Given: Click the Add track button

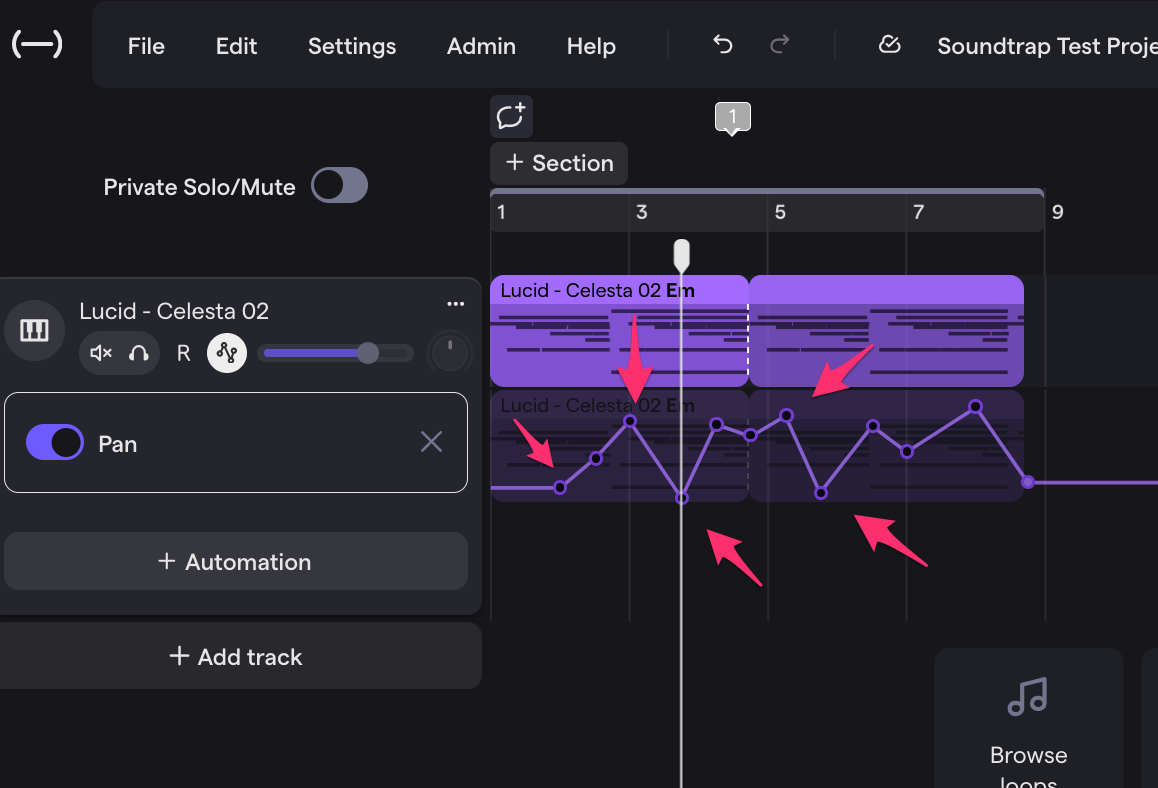Looking at the screenshot, I should click(237, 657).
